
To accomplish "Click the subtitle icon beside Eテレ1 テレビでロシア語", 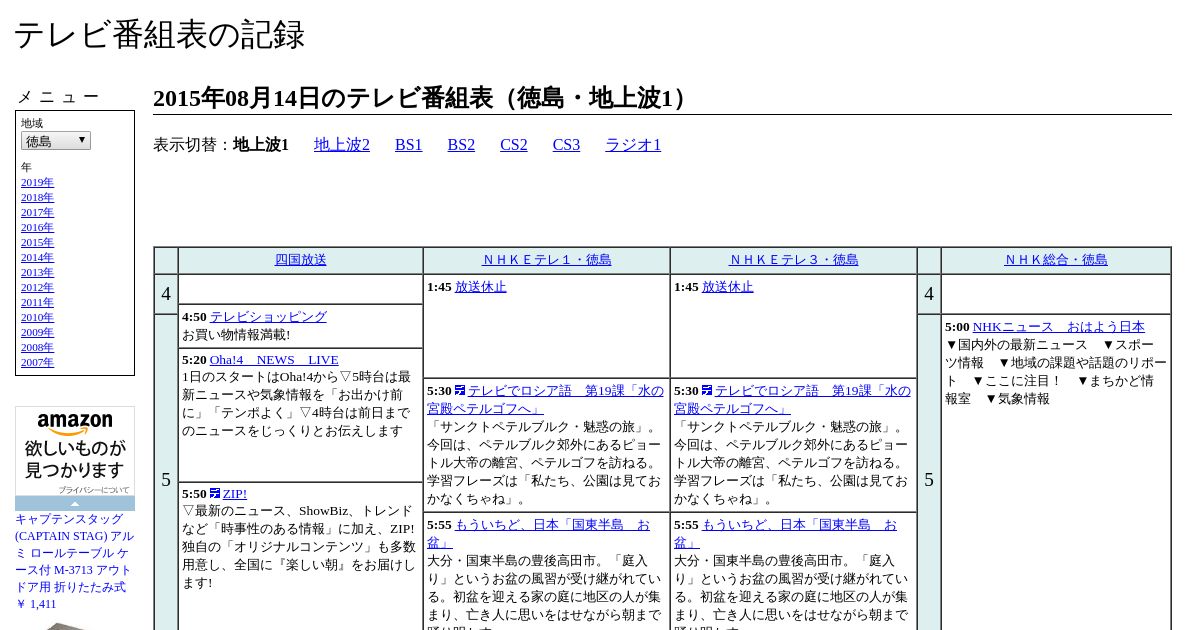I will pos(460,390).
